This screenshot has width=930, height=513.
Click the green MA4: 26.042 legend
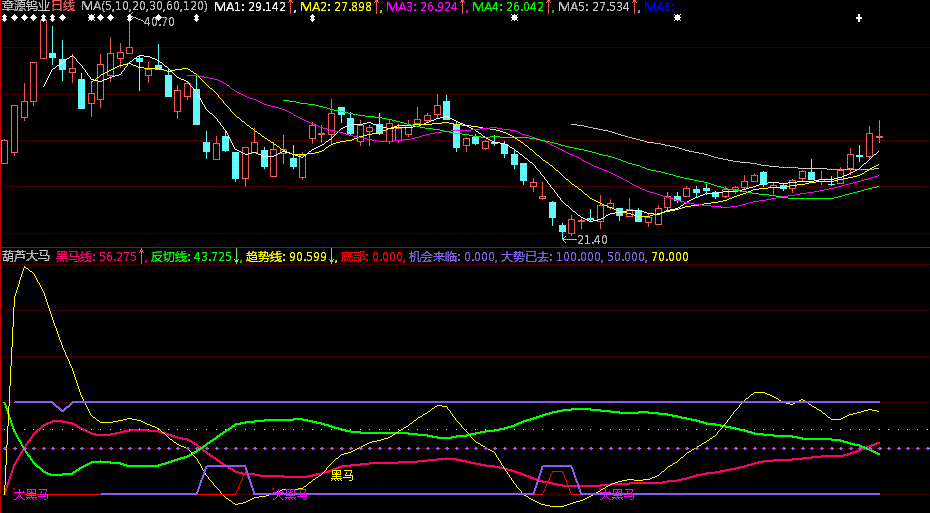point(509,7)
